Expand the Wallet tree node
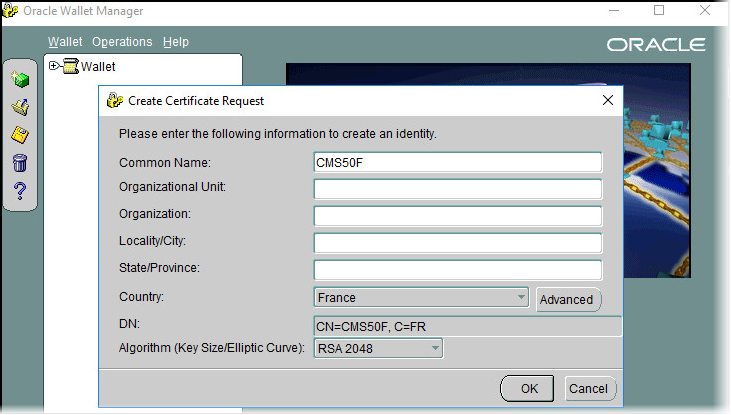The height and width of the screenshot is (415, 731). point(53,67)
